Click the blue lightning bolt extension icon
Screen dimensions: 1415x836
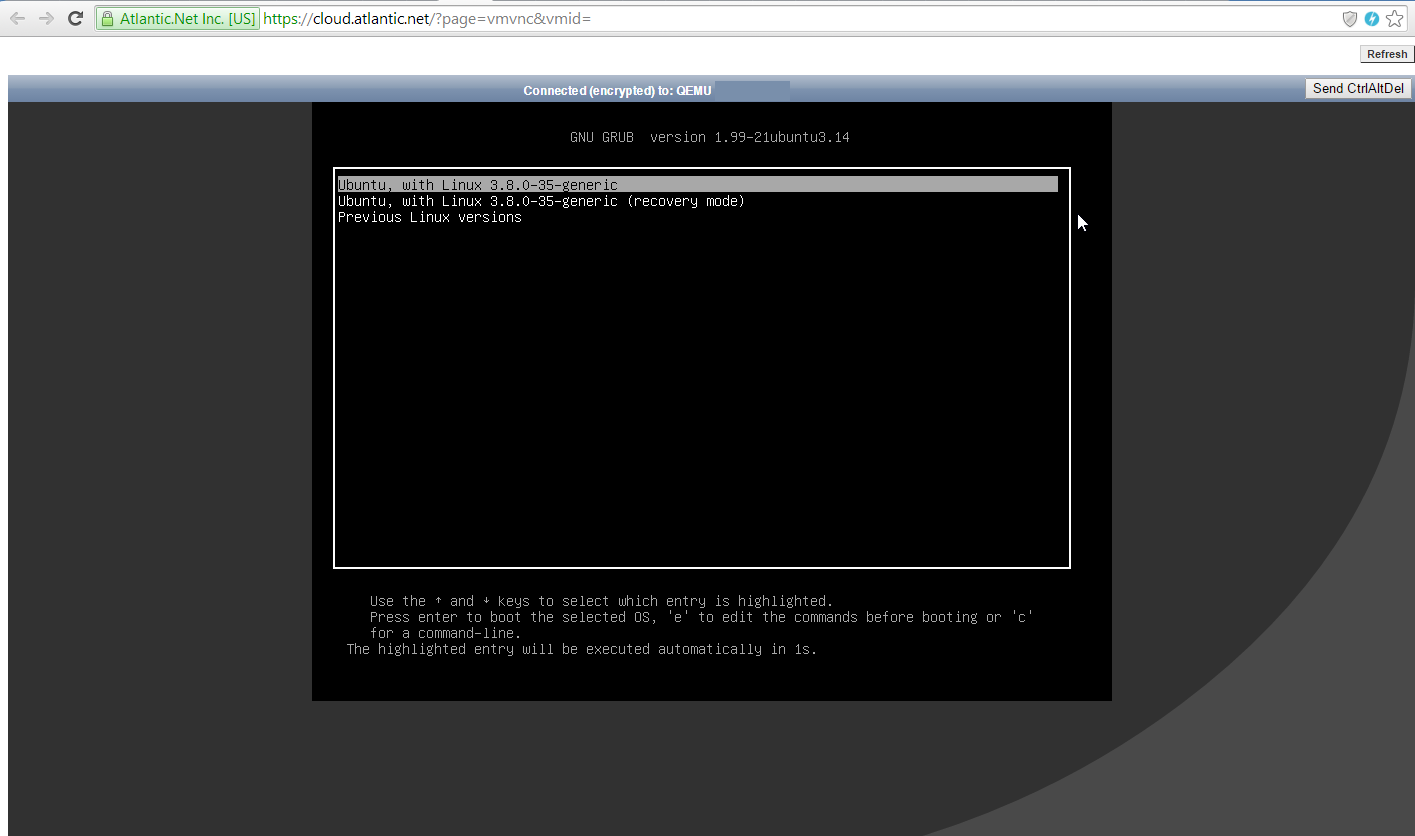click(1372, 19)
